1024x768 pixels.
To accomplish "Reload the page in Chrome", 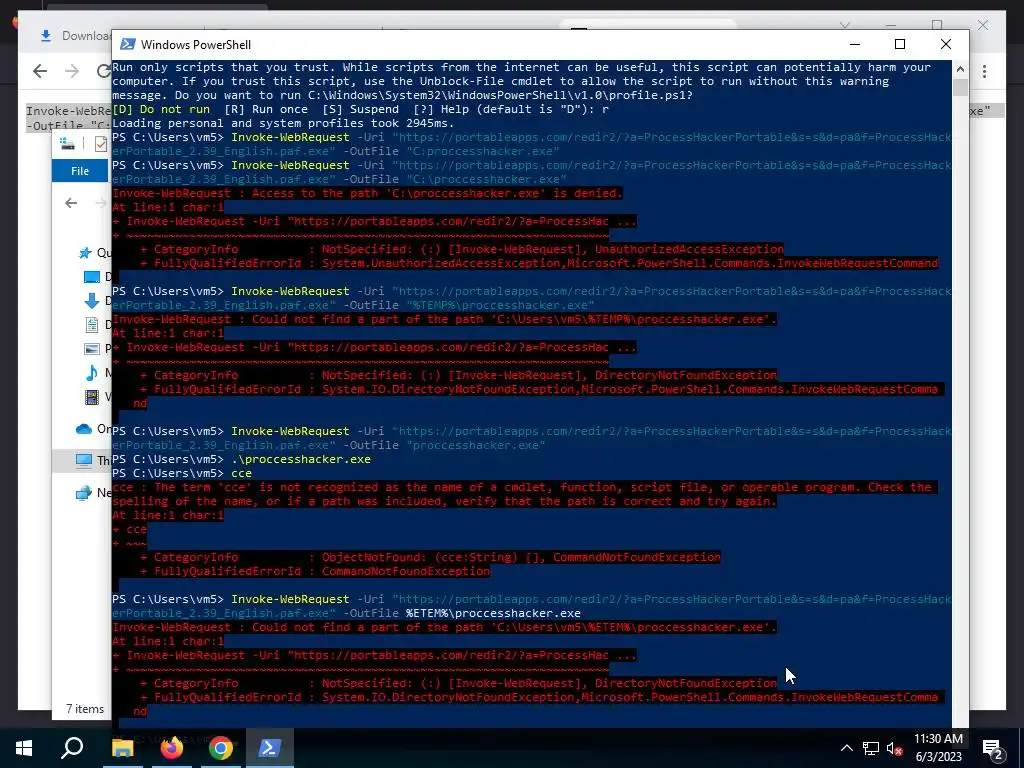I will coord(103,71).
